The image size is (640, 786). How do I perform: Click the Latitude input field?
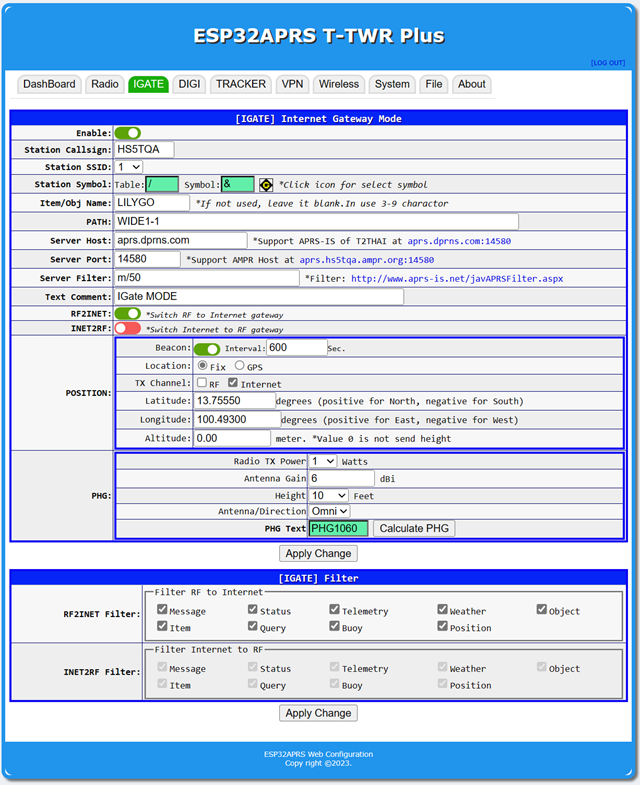tap(235, 401)
